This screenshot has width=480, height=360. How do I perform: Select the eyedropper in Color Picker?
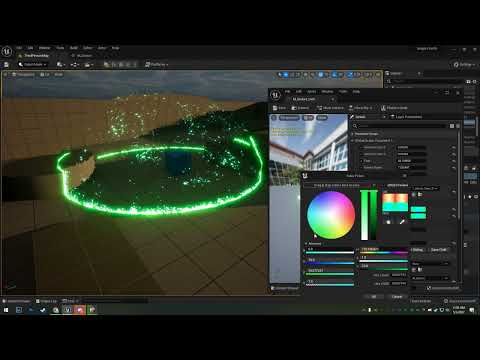pyautogui.click(x=402, y=221)
